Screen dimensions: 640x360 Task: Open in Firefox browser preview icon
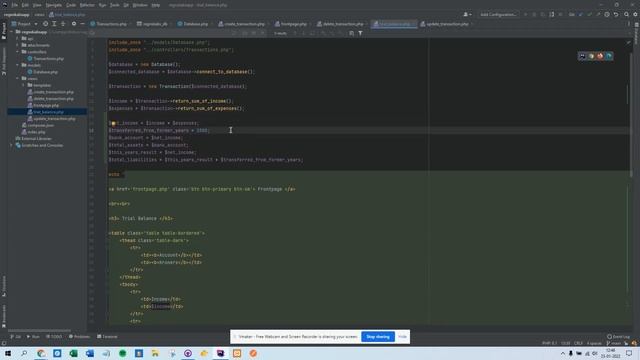pos(600,56)
